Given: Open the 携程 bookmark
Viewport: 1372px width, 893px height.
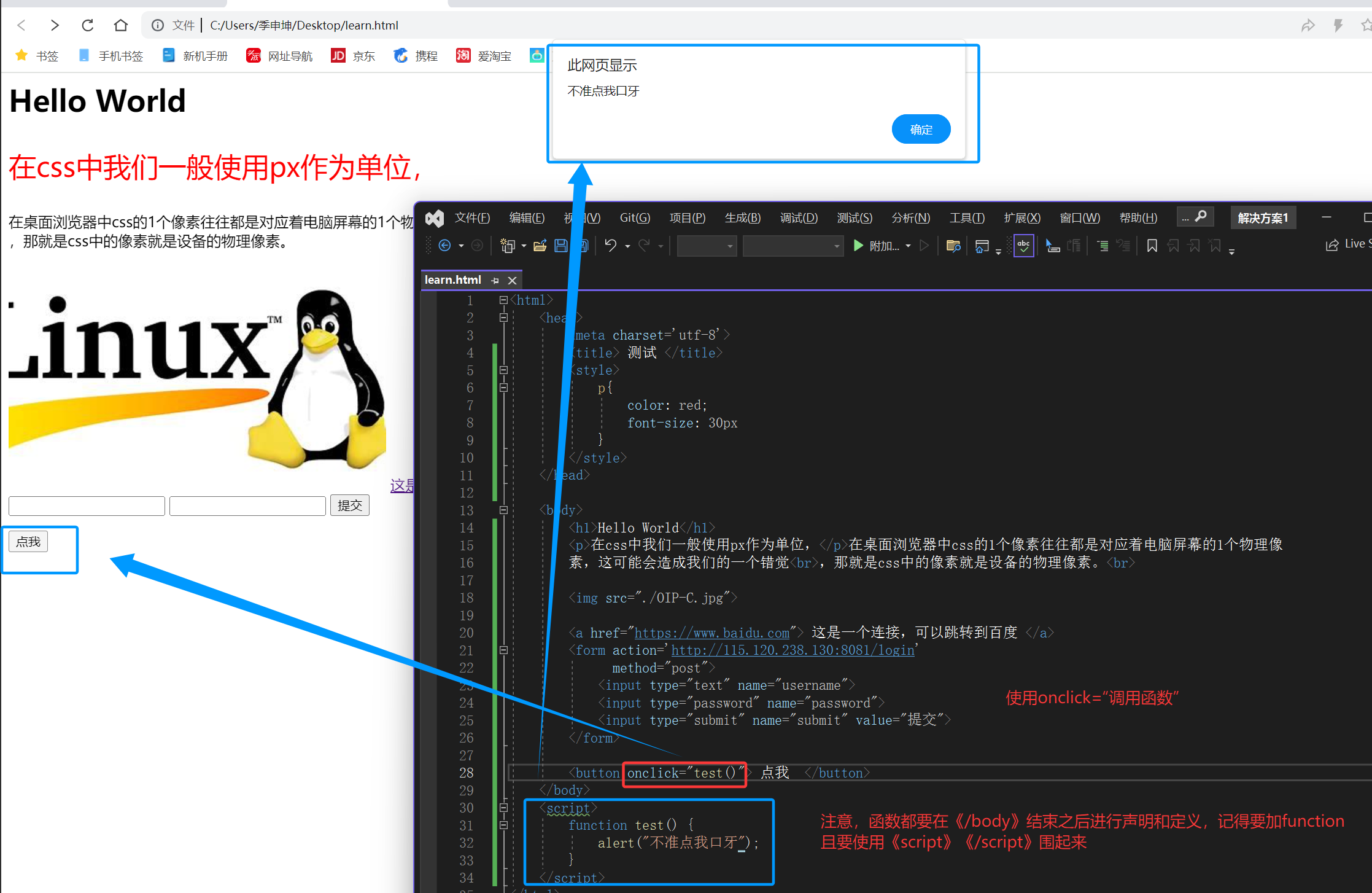Looking at the screenshot, I should click(x=416, y=56).
